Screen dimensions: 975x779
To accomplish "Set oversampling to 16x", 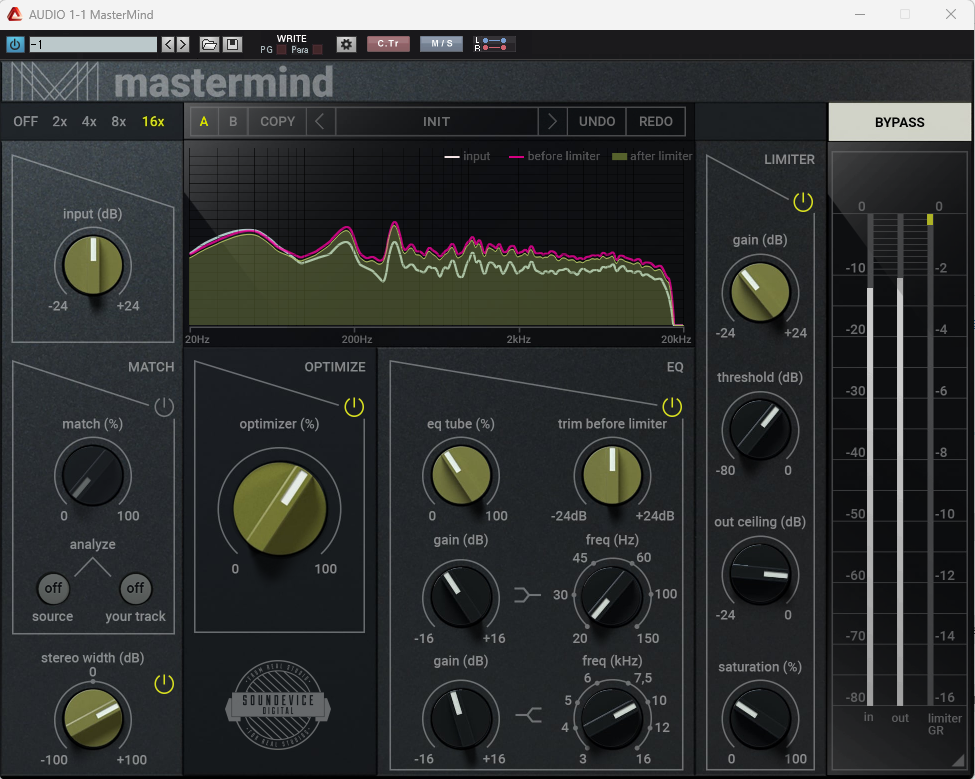I will [x=153, y=121].
